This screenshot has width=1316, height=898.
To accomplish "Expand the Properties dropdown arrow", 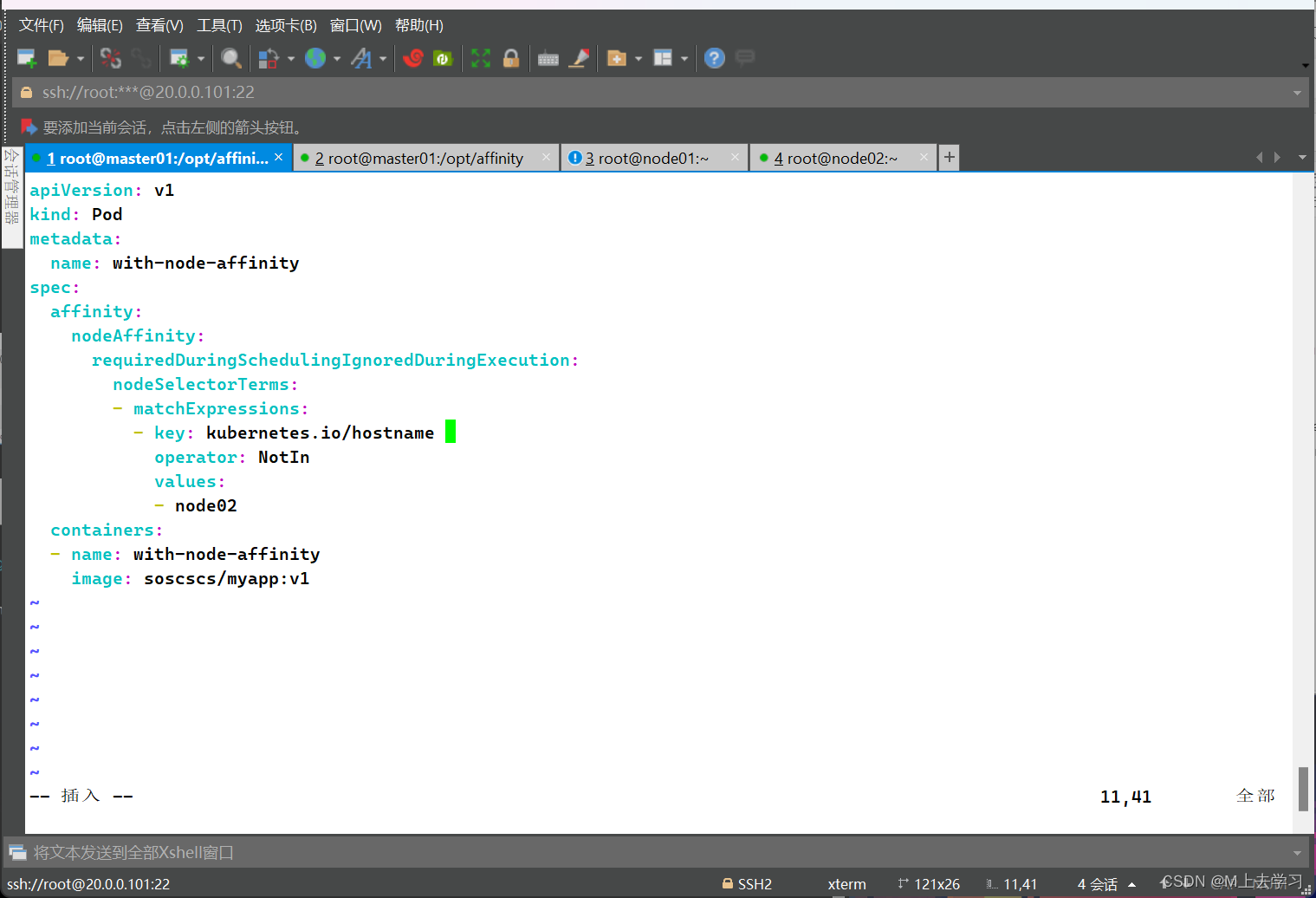I will tap(201, 59).
